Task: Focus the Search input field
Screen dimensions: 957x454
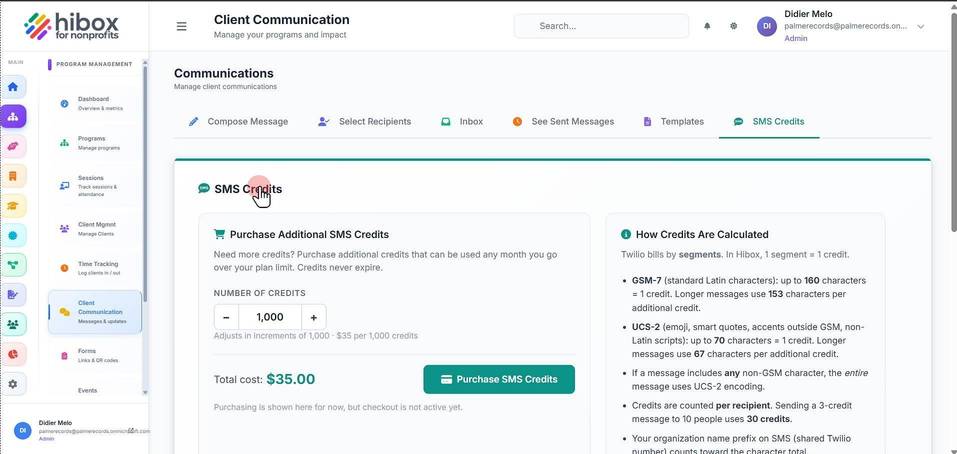Action: coord(601,26)
